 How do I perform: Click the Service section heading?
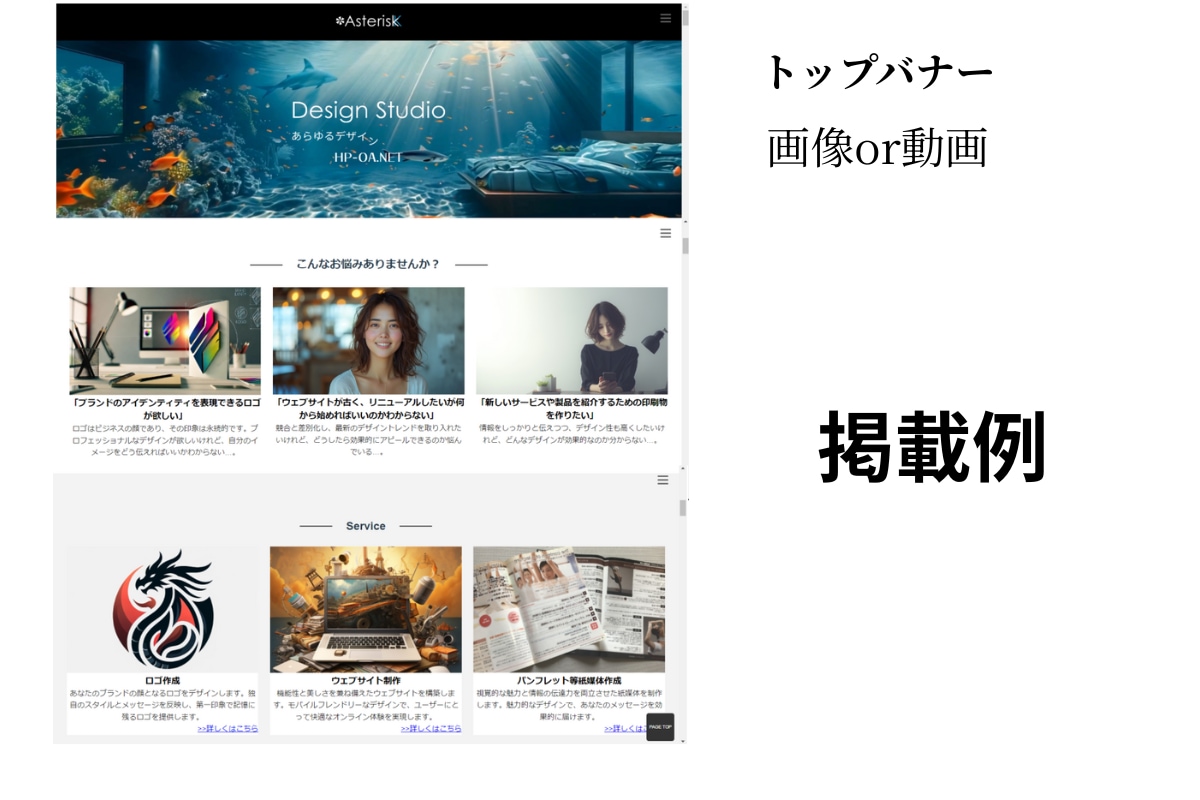[x=366, y=526]
